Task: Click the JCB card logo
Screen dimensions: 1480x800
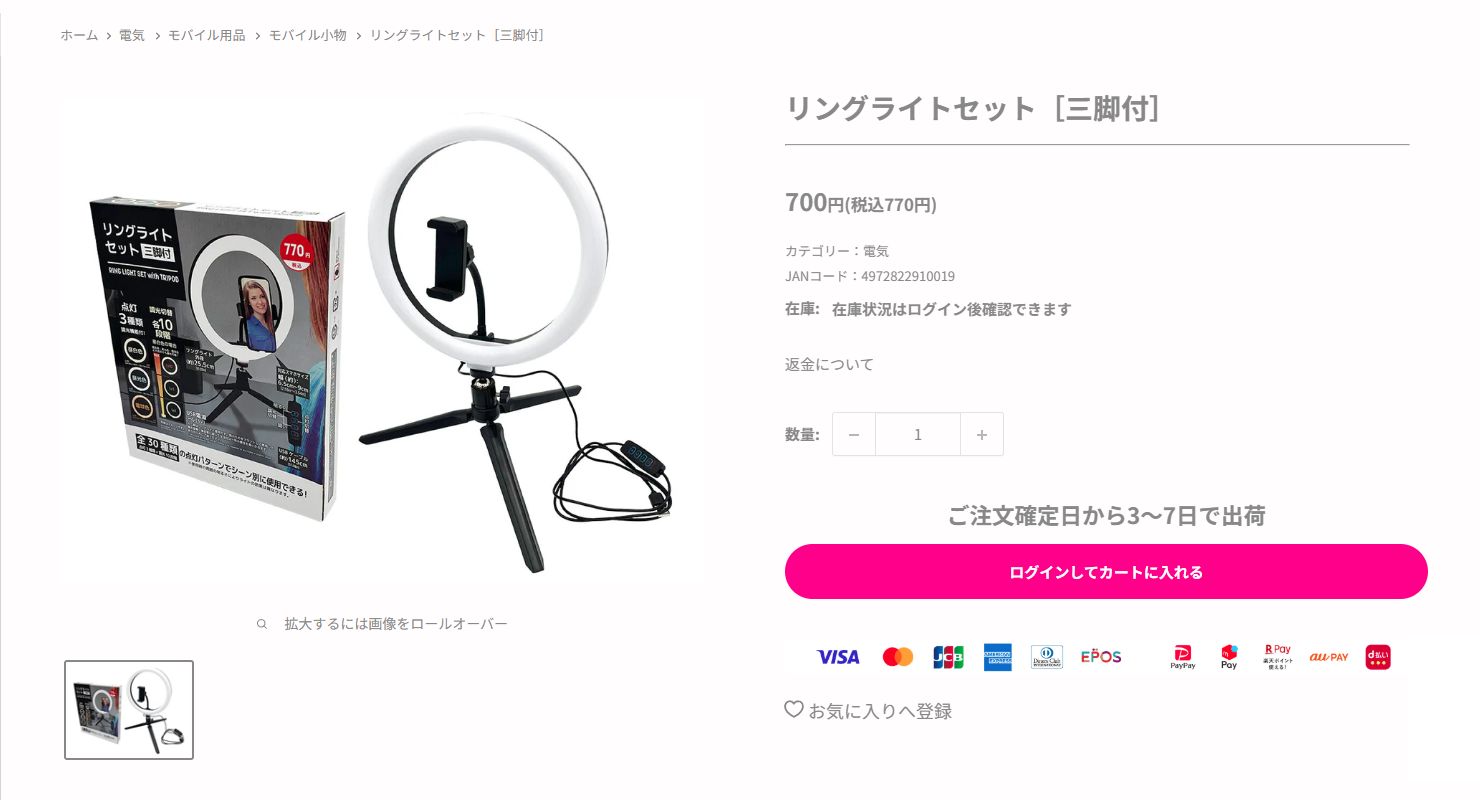Action: tap(948, 657)
